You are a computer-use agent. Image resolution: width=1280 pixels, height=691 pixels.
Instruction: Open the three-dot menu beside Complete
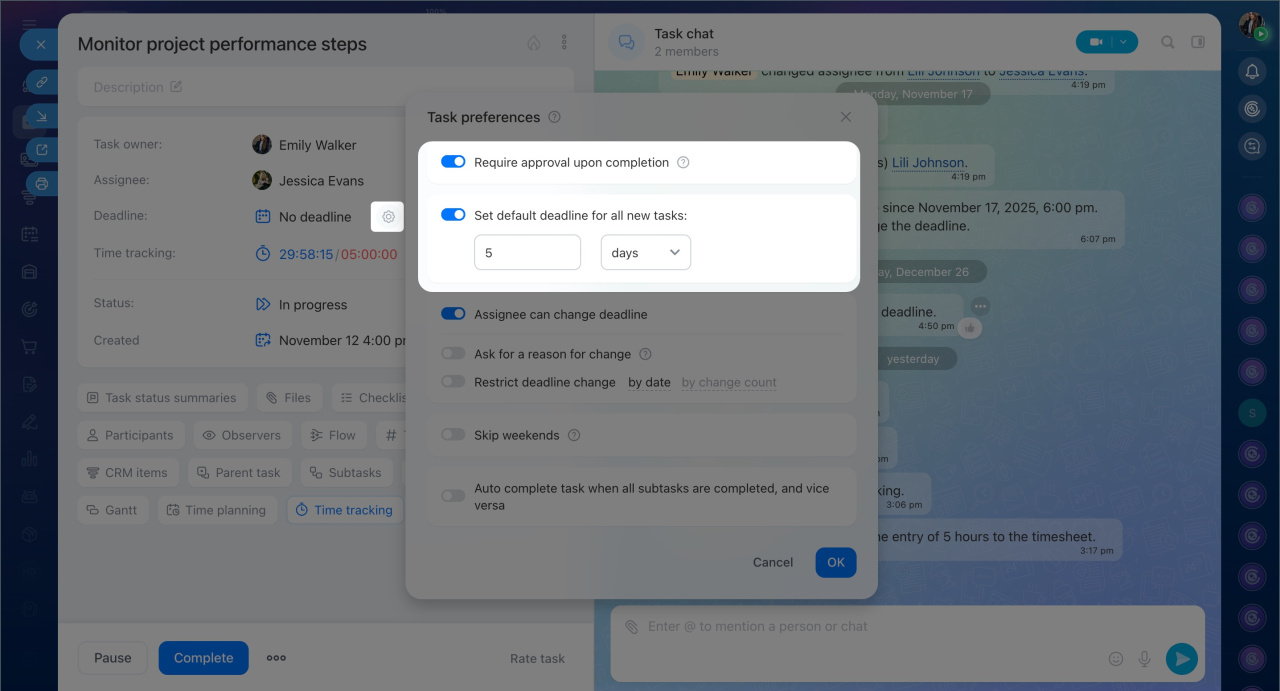point(276,658)
